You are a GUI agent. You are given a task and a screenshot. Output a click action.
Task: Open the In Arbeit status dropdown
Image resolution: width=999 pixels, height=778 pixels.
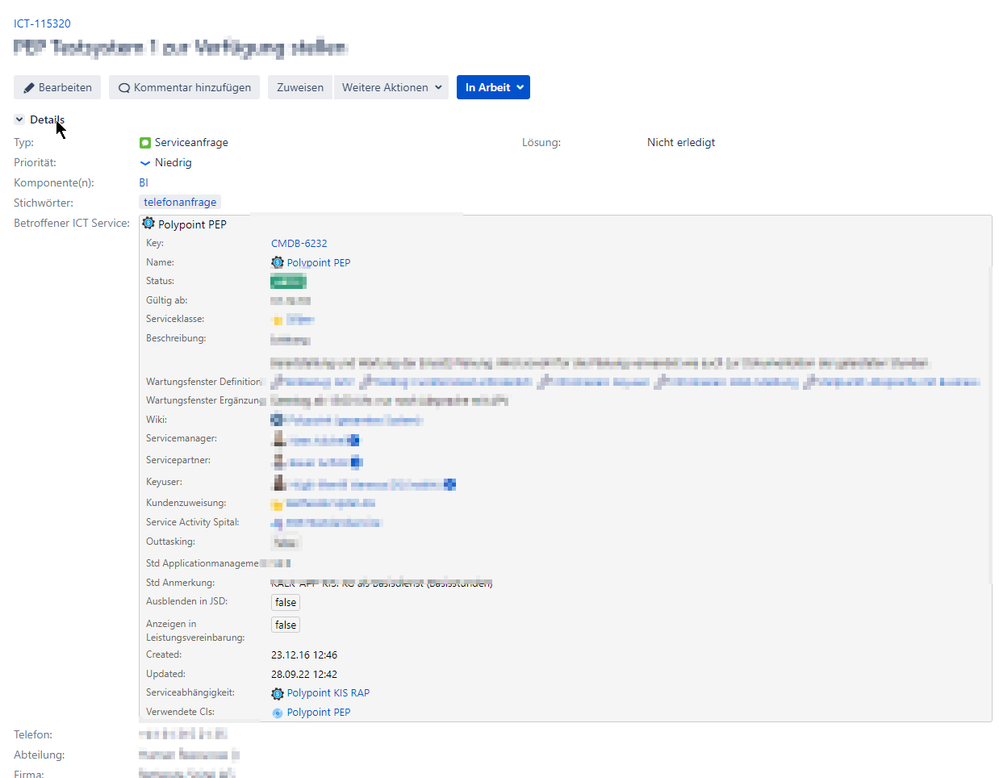[493, 87]
